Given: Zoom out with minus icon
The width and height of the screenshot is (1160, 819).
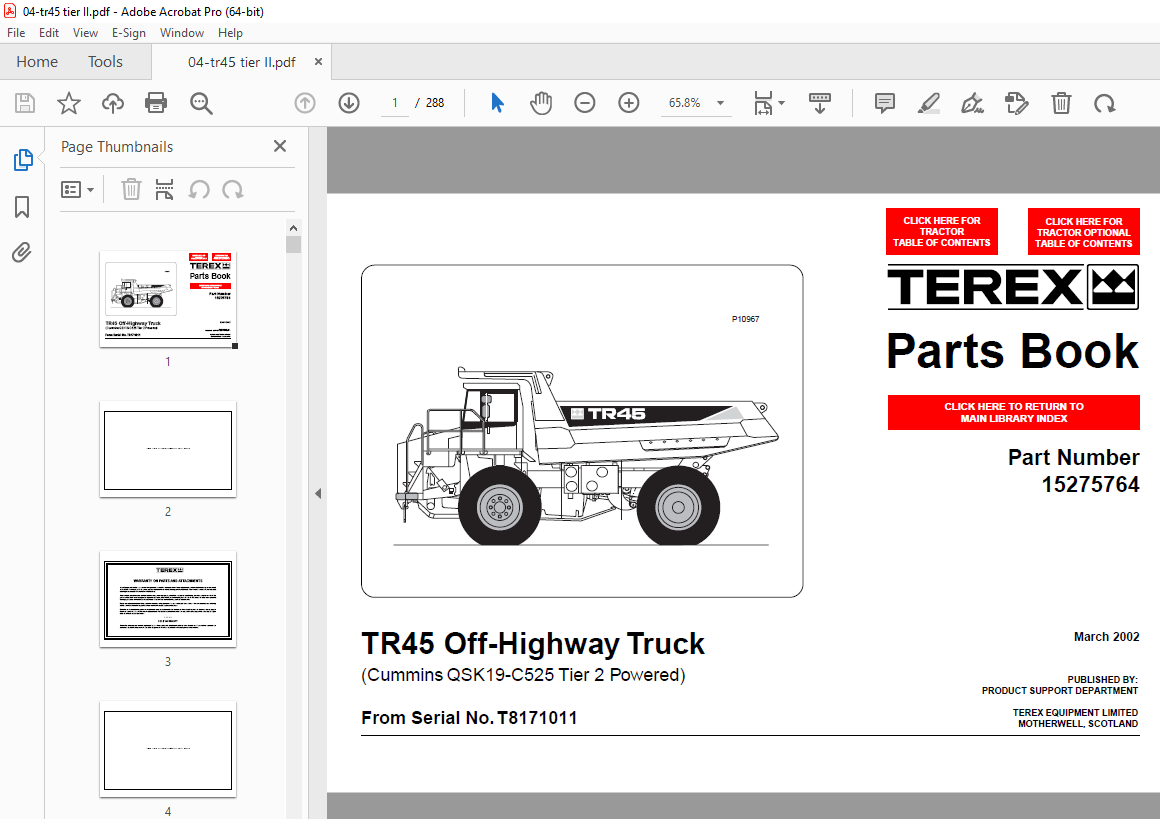Looking at the screenshot, I should [x=584, y=103].
